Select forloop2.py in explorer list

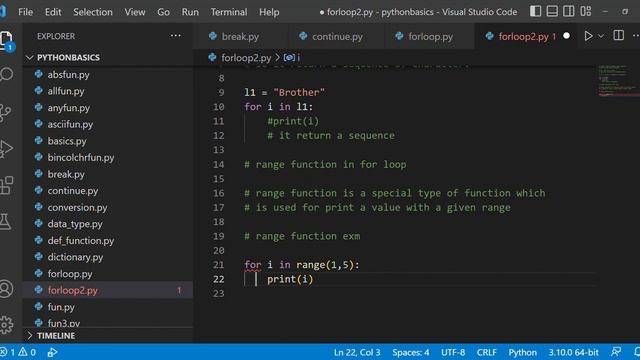tap(108, 290)
